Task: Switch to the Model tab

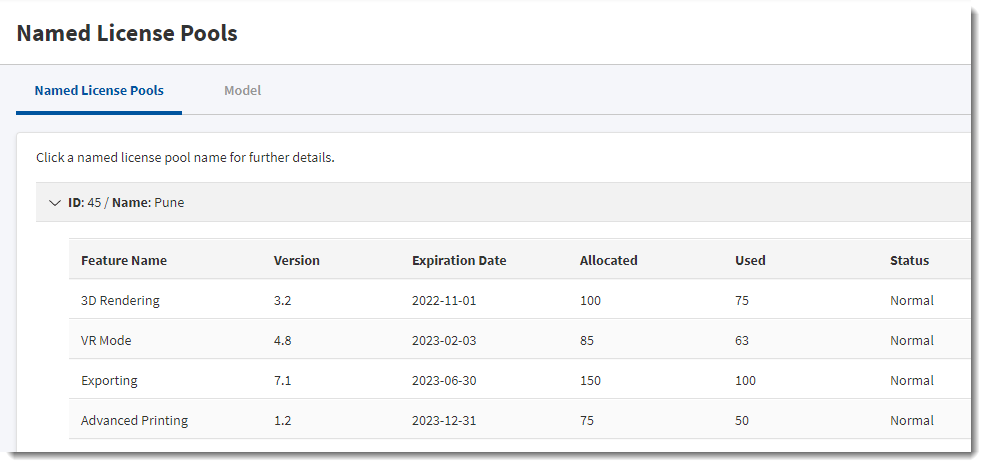Action: pyautogui.click(x=242, y=90)
